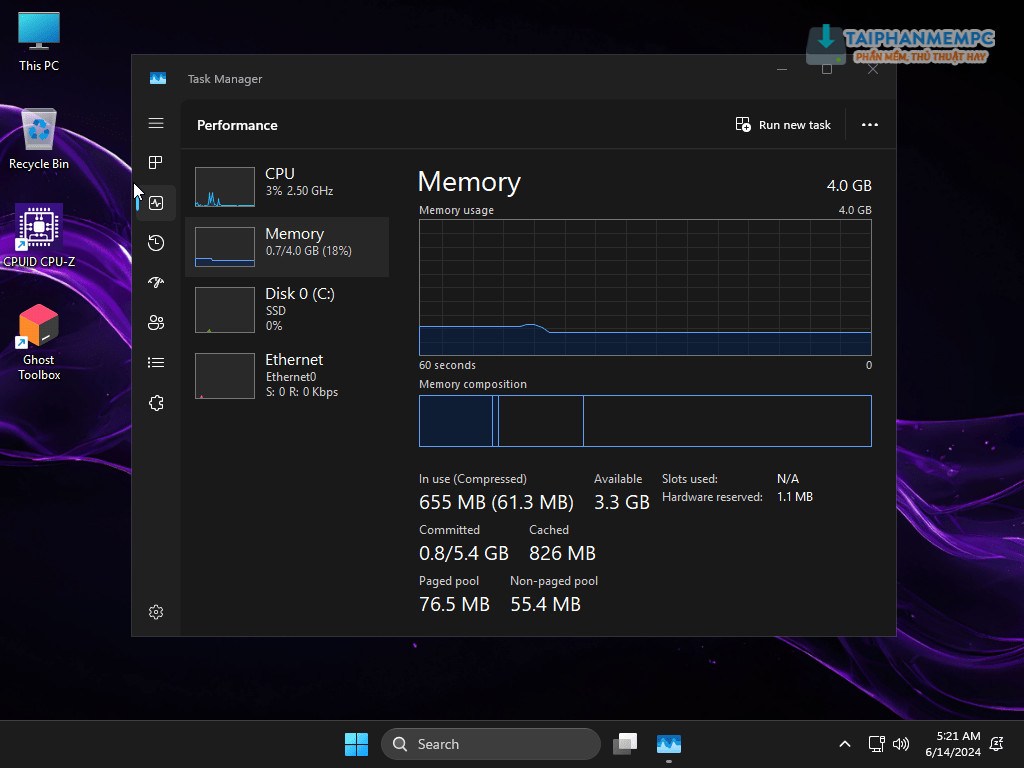The width and height of the screenshot is (1024, 768).
Task: Open the App history page icon
Action: [x=156, y=243]
